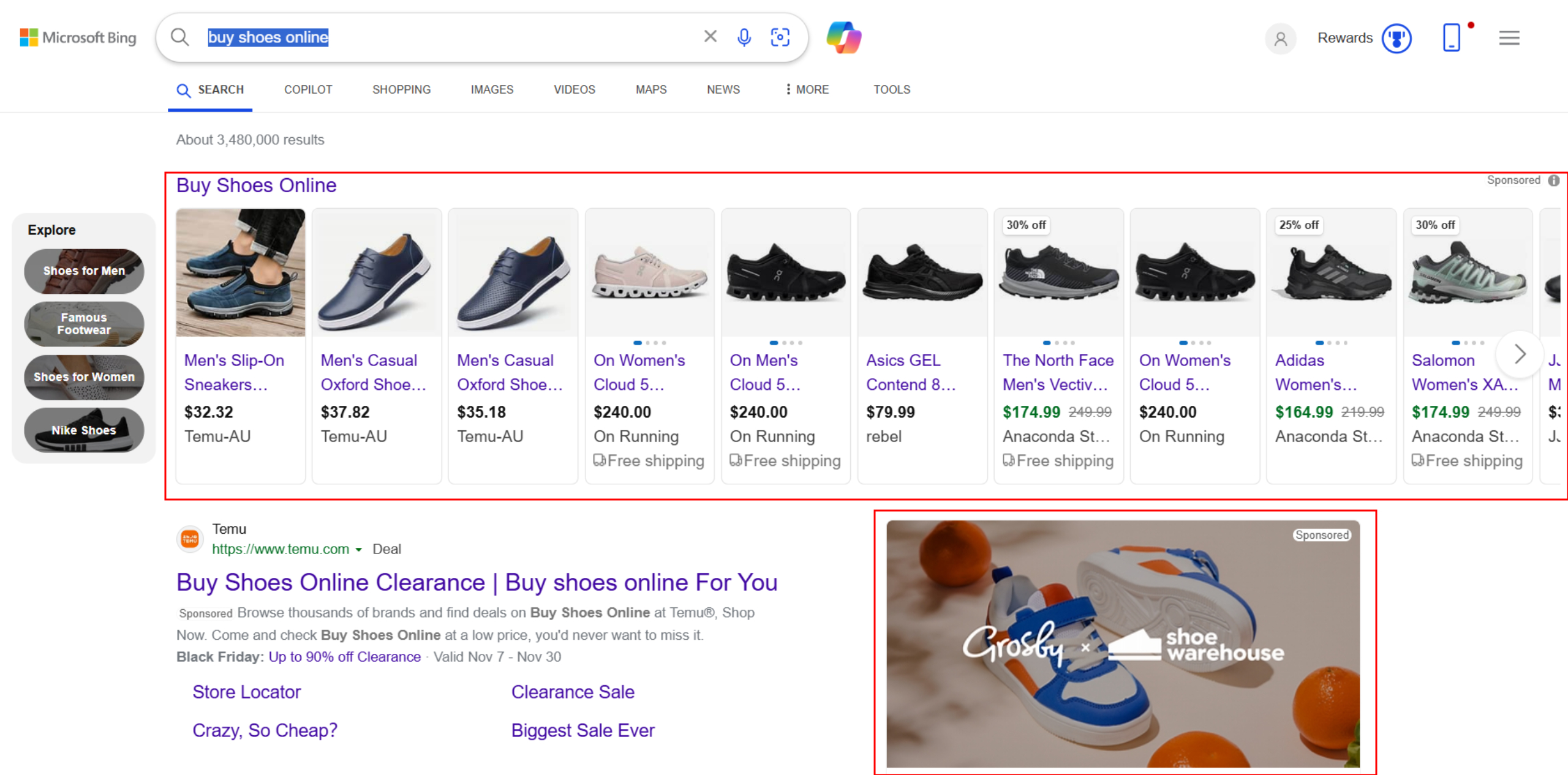
Task: Open the MAPS tab
Action: point(651,90)
